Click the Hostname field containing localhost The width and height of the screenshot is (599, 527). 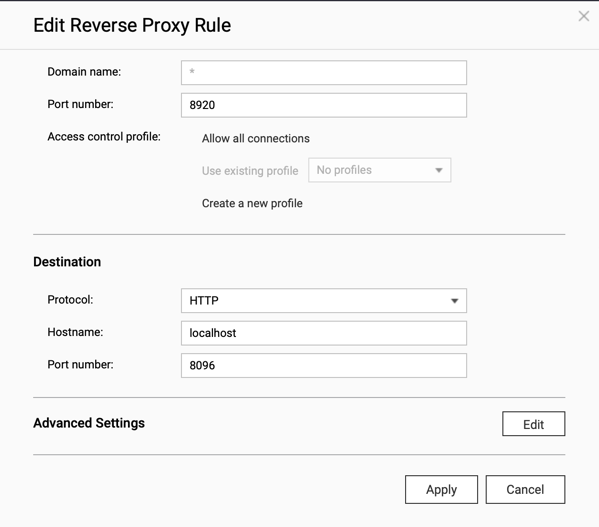click(324, 333)
